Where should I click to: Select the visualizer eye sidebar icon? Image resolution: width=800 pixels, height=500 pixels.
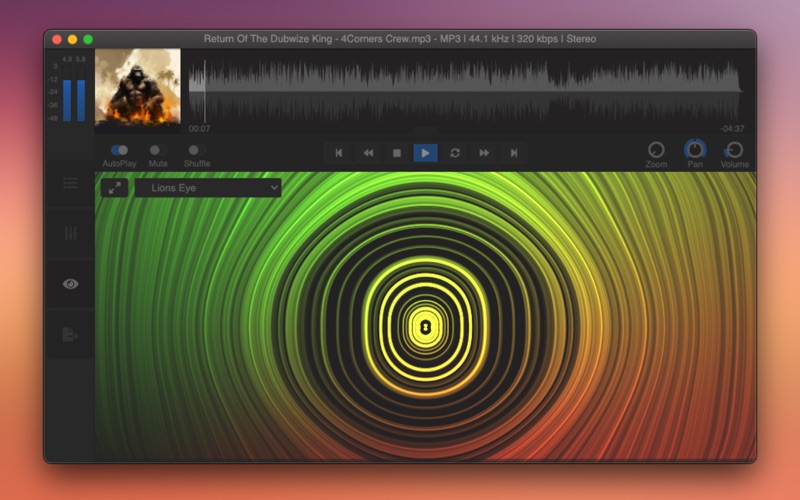(70, 284)
